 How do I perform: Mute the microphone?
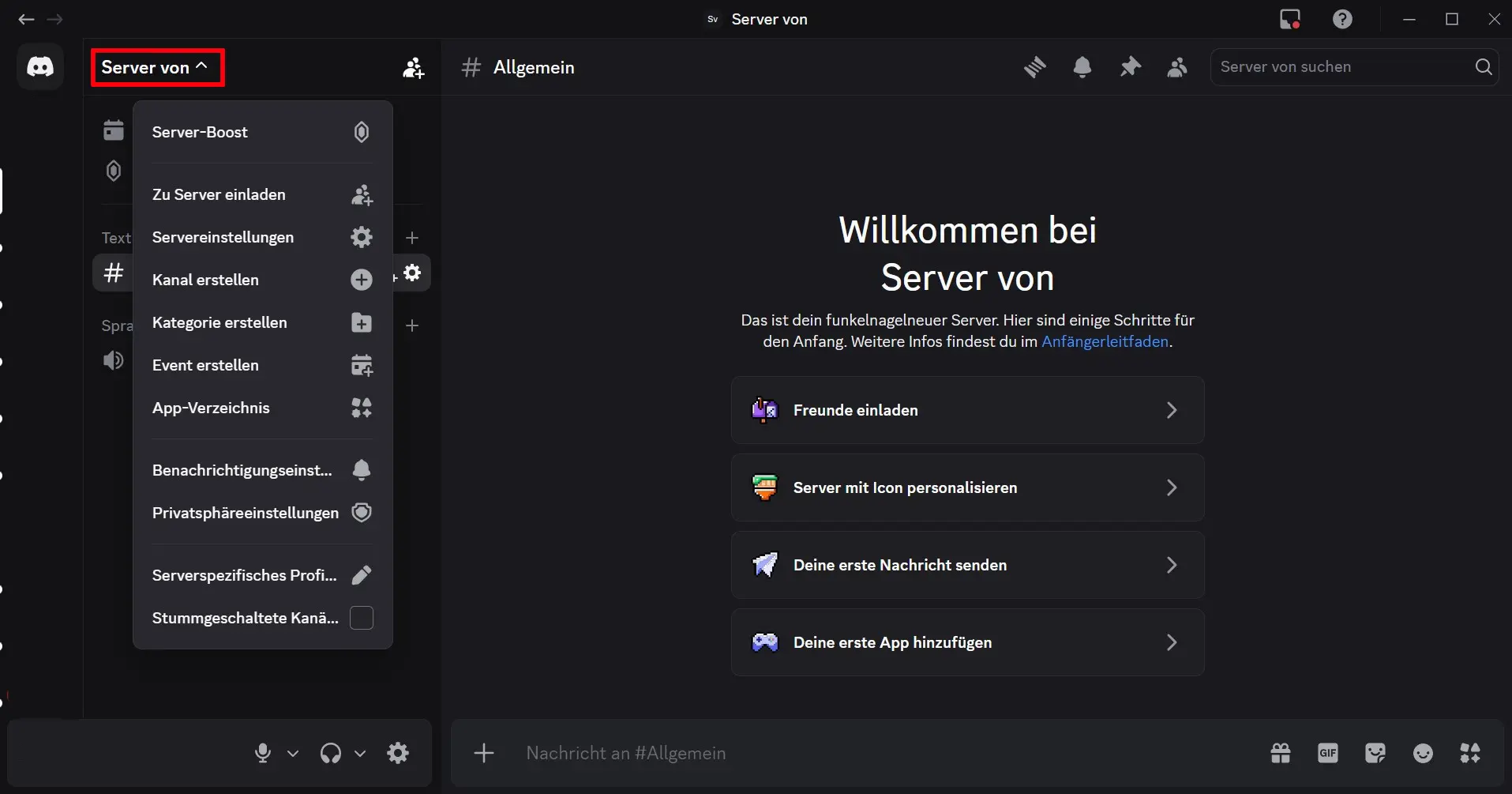tap(263, 753)
